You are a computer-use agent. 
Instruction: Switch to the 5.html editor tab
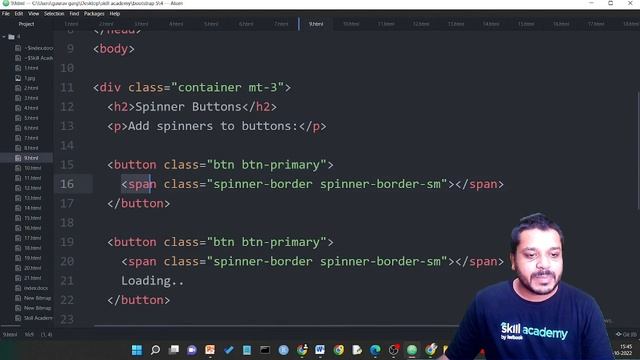click(x=211, y=24)
